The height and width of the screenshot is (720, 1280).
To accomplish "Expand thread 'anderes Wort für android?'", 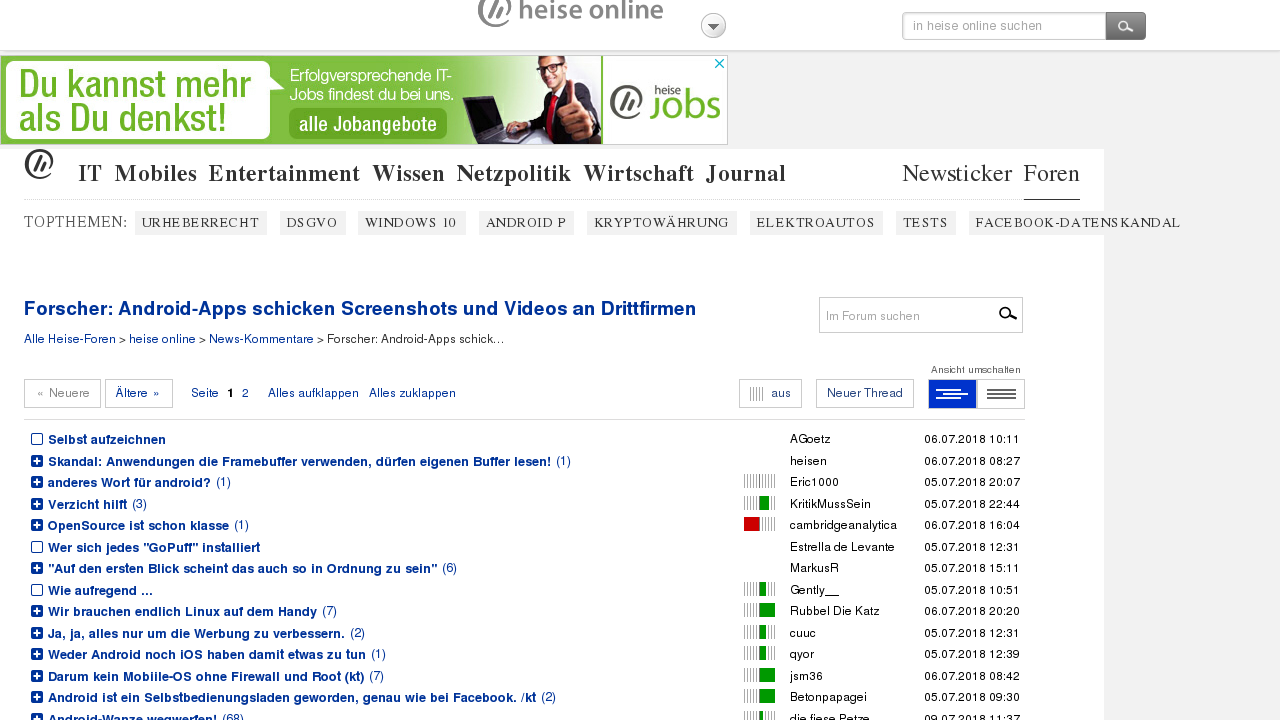I will point(37,482).
